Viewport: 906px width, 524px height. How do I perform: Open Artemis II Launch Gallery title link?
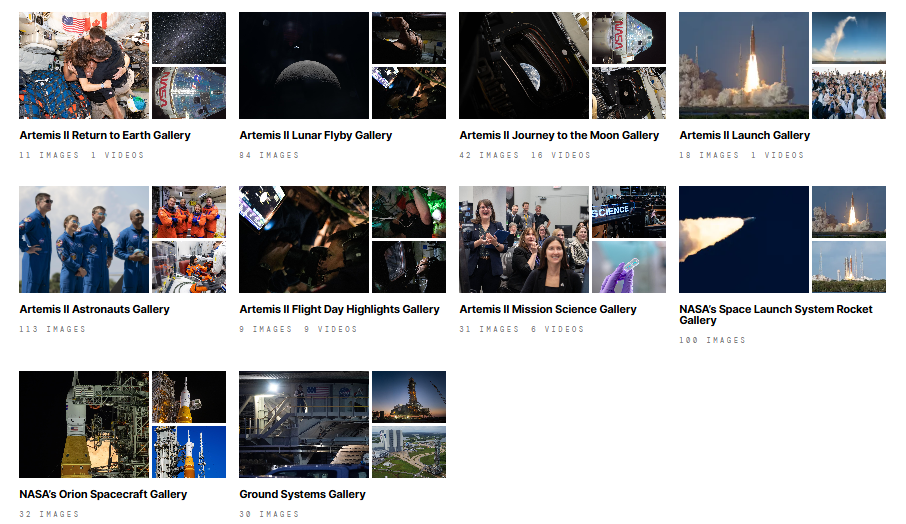[x=744, y=135]
